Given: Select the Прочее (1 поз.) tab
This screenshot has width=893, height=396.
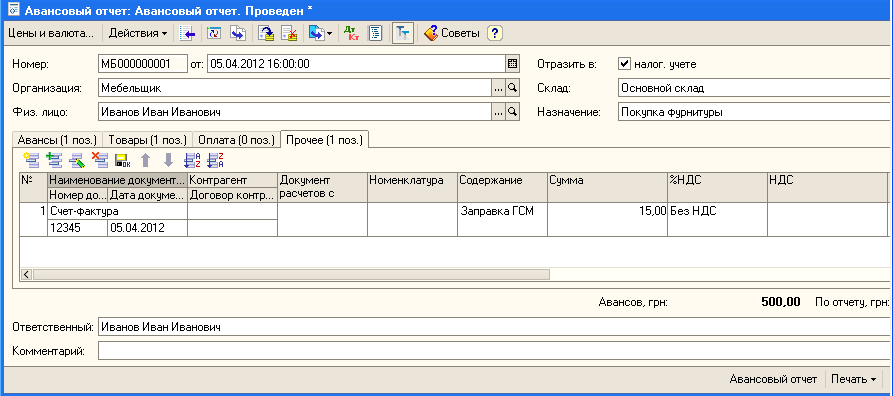Looking at the screenshot, I should pos(325,139).
